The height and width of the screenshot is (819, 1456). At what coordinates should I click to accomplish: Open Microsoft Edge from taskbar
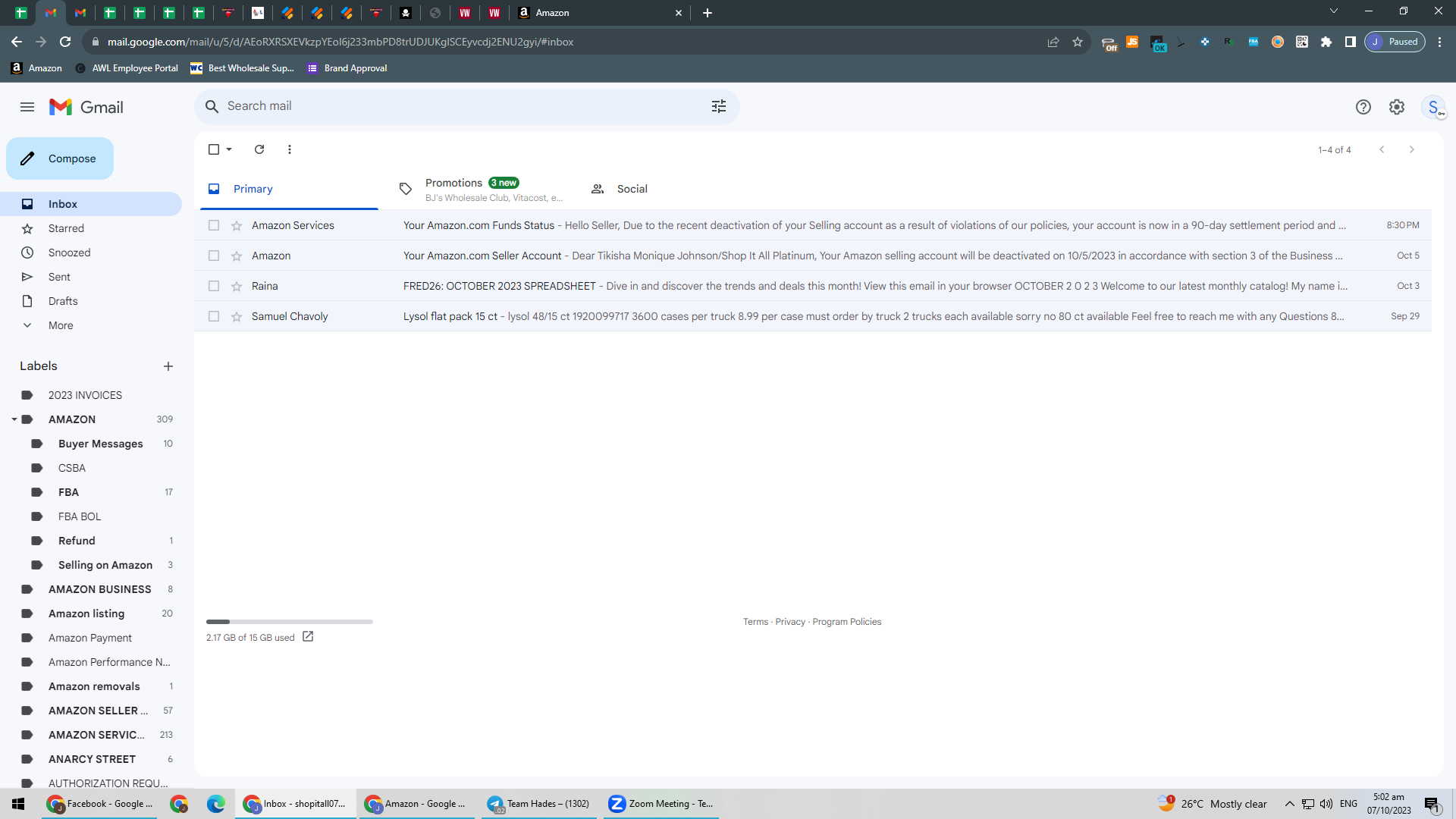tap(216, 804)
